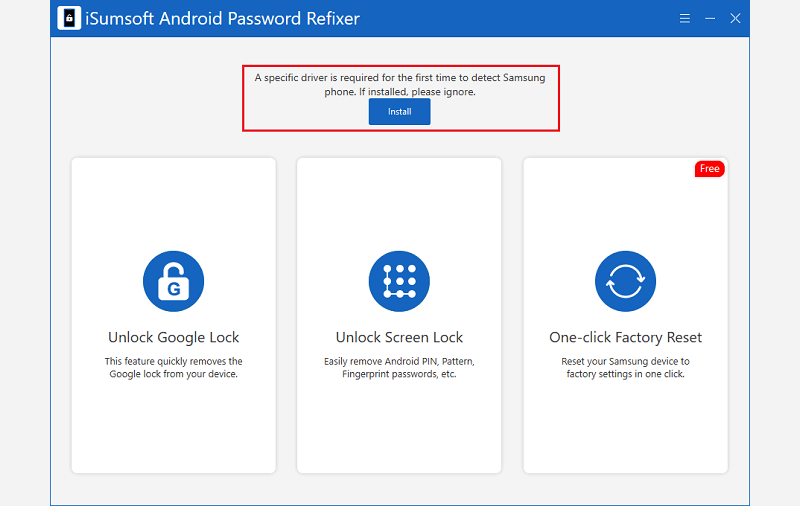Open the One-click Factory Reset title

pos(626,337)
